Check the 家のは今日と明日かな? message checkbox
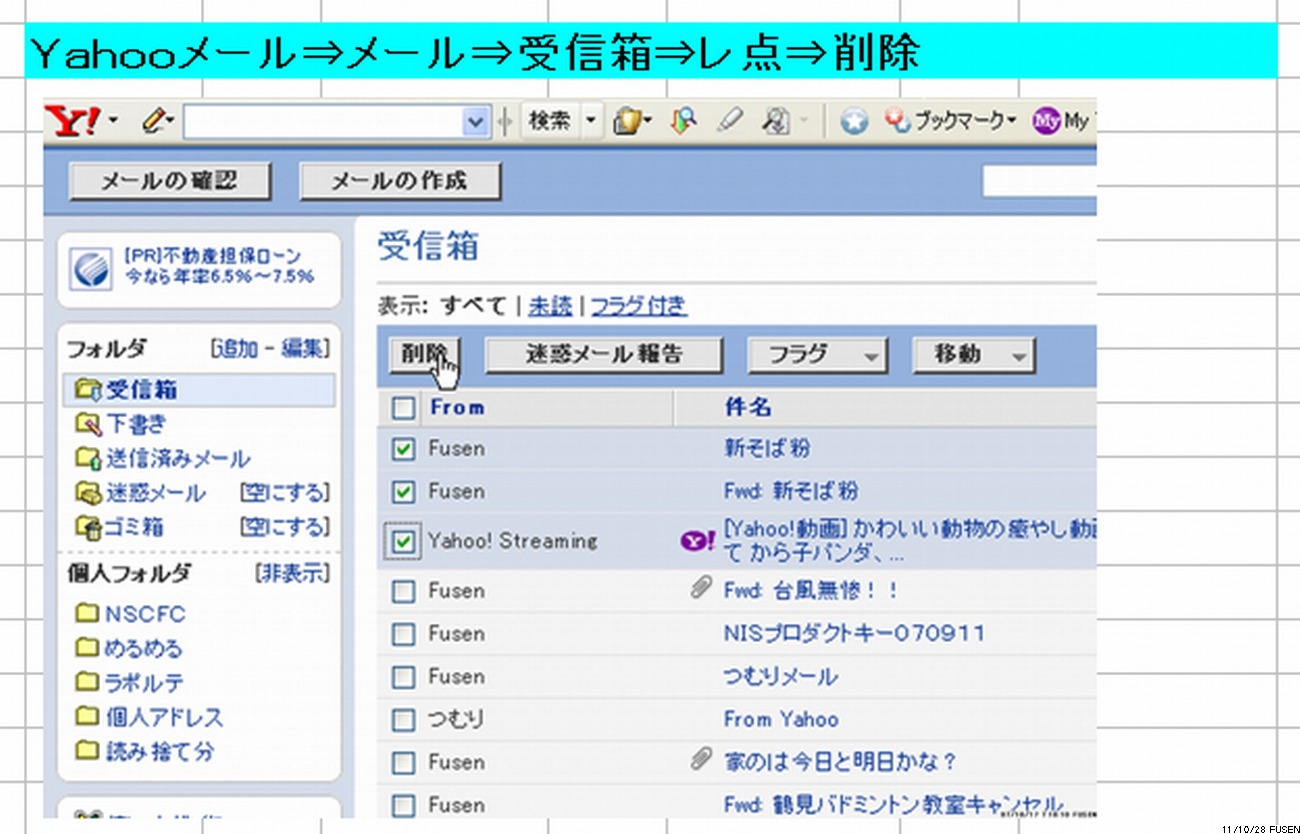The height and width of the screenshot is (834, 1300). [403, 763]
